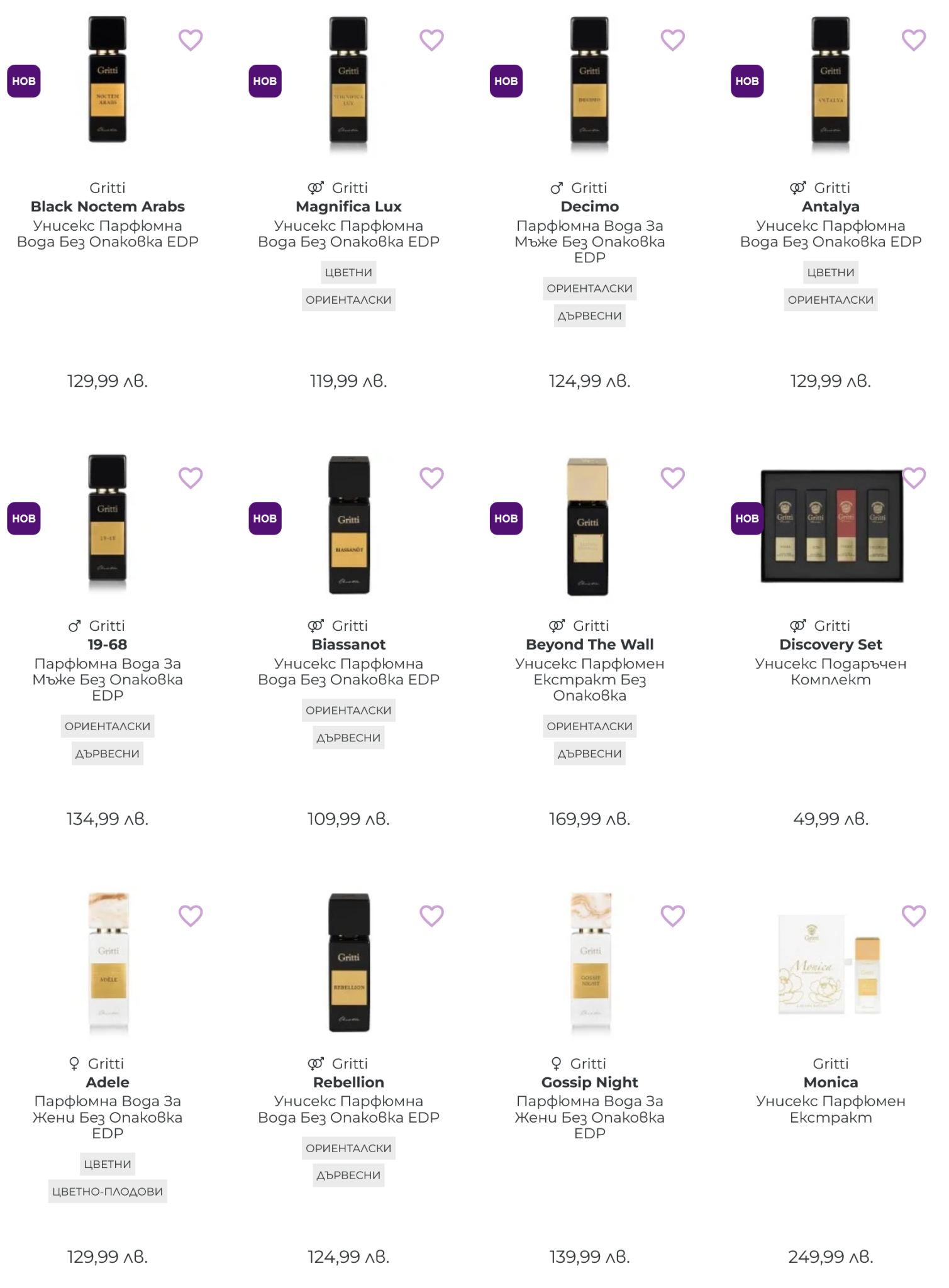Add Rebellion to wishlist
Image resolution: width=949 pixels, height=1288 pixels.
tap(431, 916)
